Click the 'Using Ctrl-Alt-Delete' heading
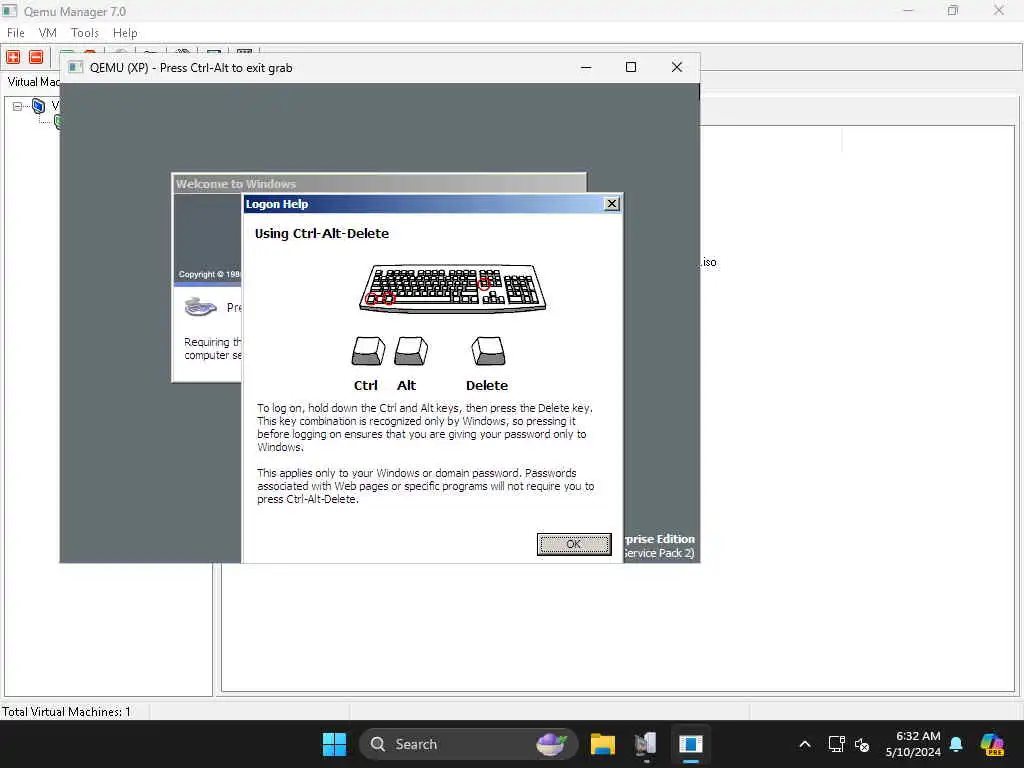The width and height of the screenshot is (1024, 768). pos(321,233)
